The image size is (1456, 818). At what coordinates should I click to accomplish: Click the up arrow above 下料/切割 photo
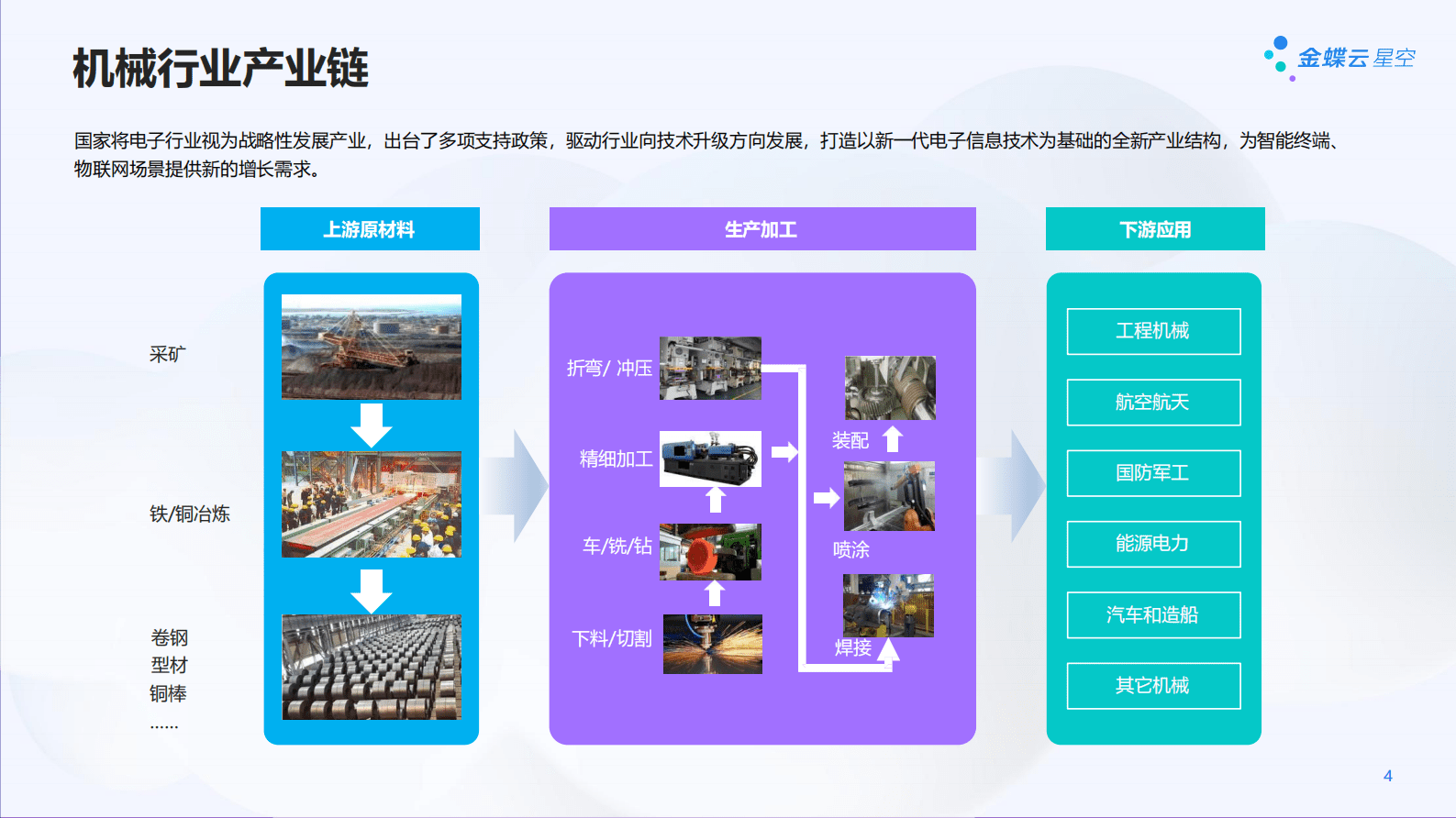(715, 593)
